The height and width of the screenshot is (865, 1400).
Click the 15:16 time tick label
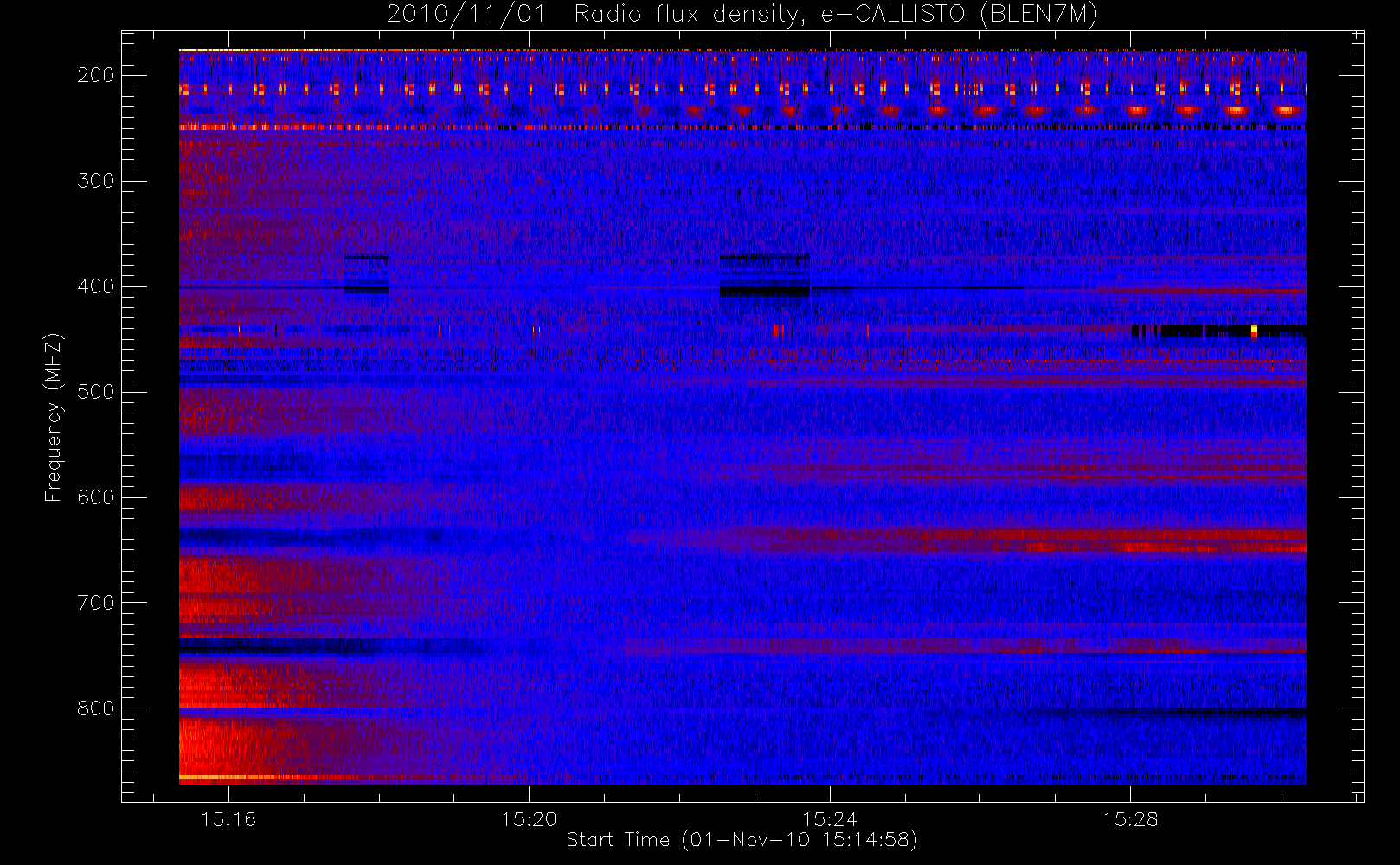pyautogui.click(x=228, y=819)
